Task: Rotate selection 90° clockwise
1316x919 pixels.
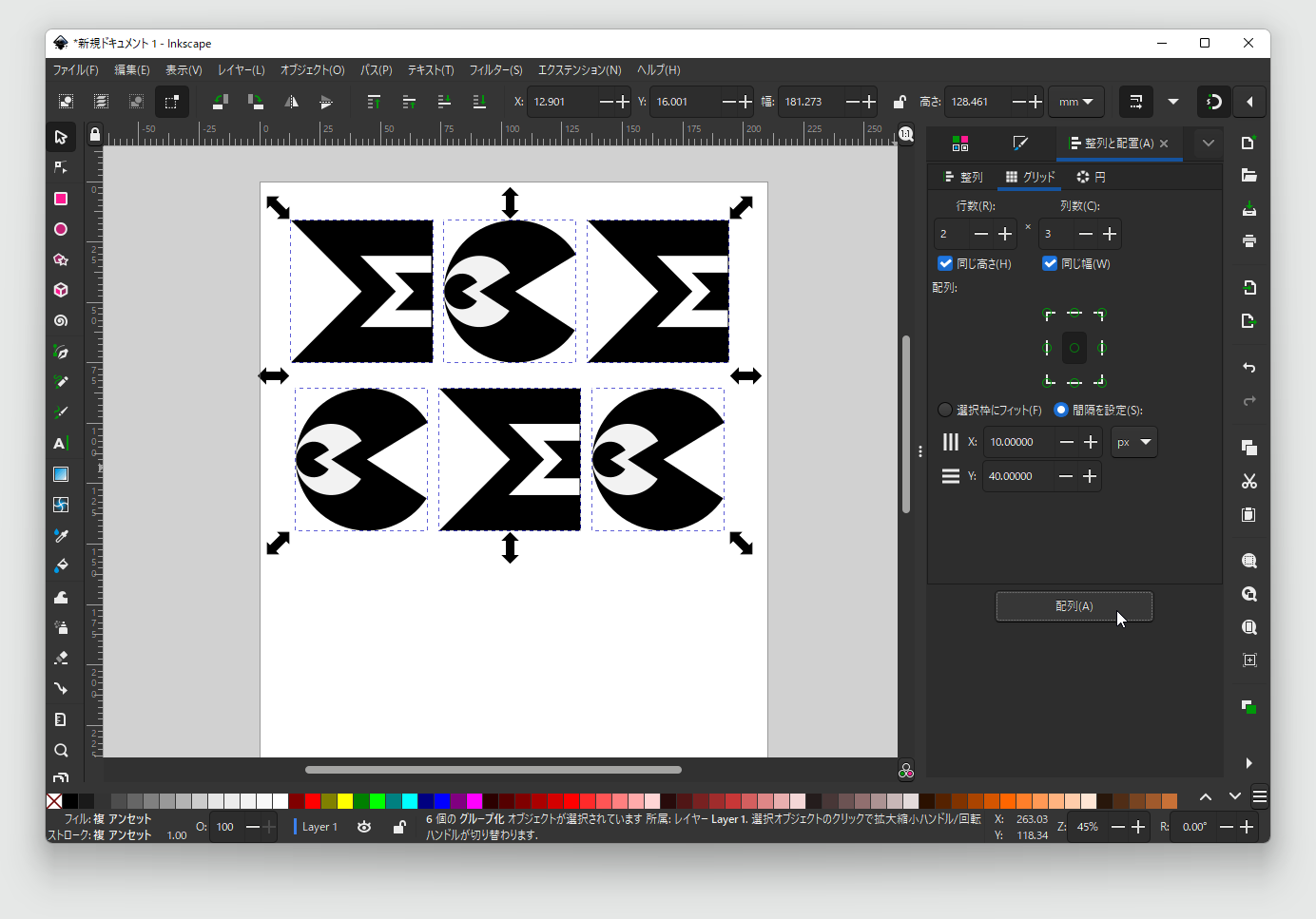Action: [256, 102]
